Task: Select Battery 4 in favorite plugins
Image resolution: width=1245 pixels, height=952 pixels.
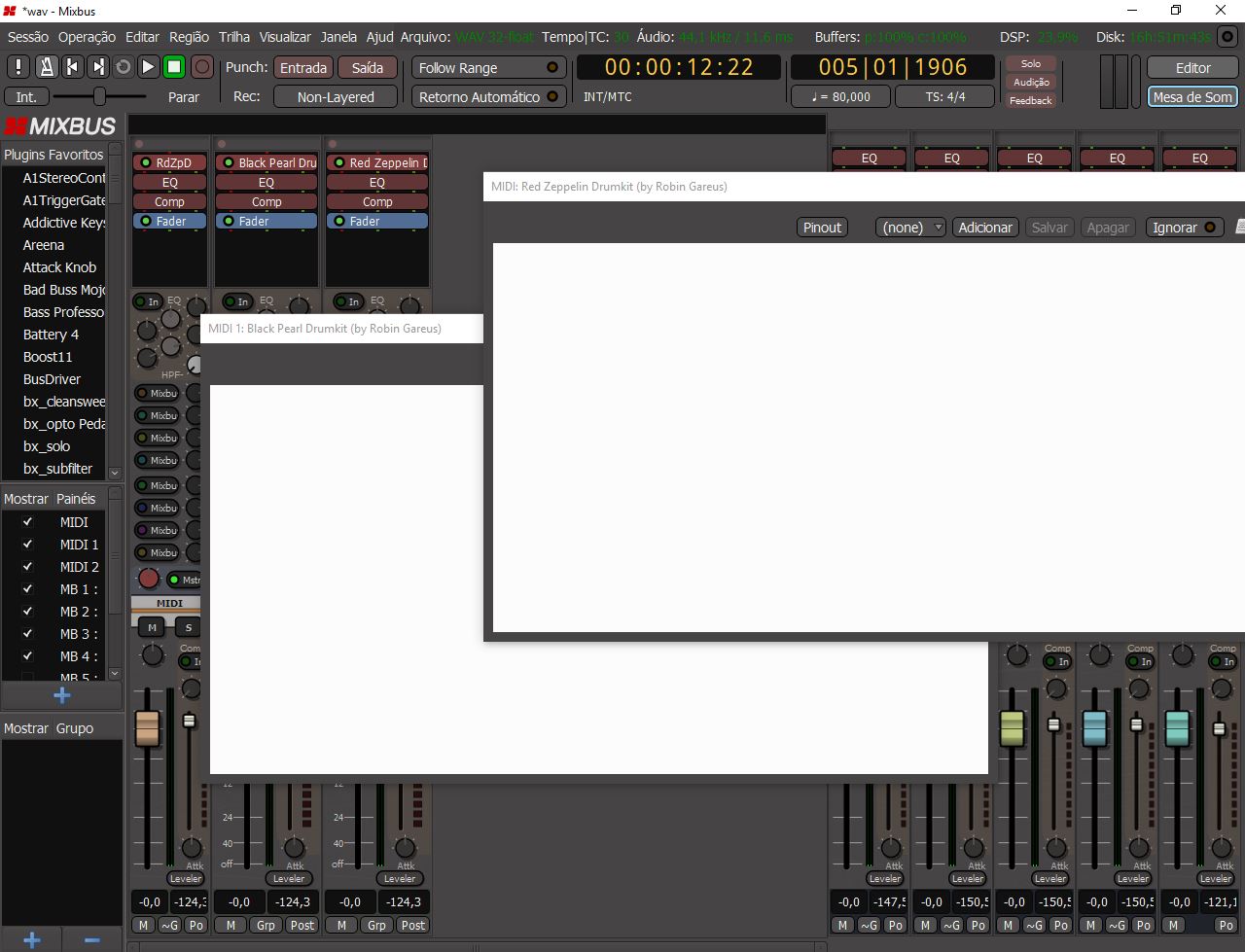Action: click(x=51, y=334)
